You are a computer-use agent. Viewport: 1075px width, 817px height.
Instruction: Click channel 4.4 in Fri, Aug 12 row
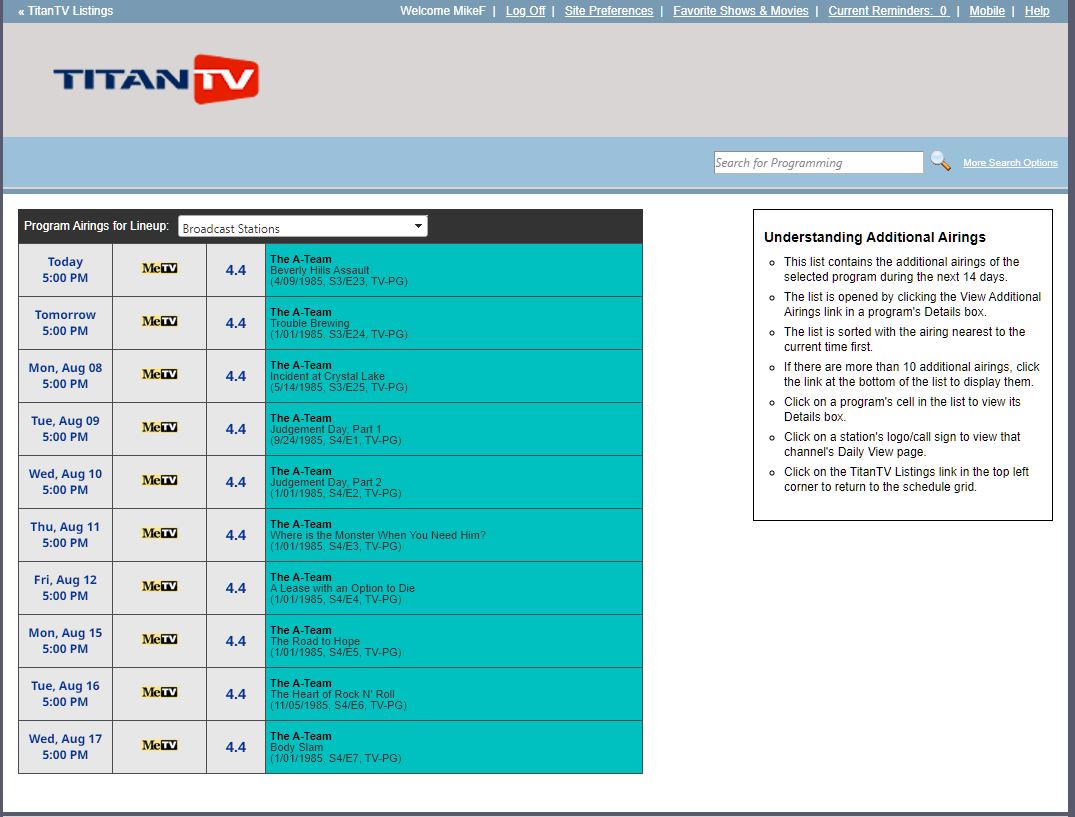[x=236, y=588]
